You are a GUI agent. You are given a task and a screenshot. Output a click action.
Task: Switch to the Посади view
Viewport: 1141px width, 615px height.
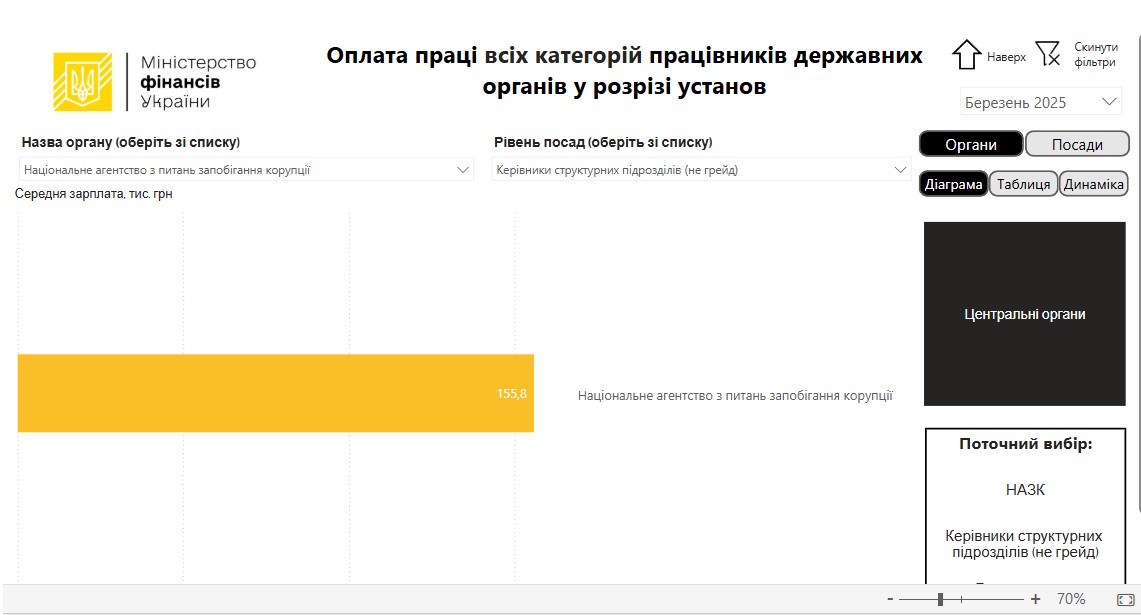pyautogui.click(x=1076, y=144)
